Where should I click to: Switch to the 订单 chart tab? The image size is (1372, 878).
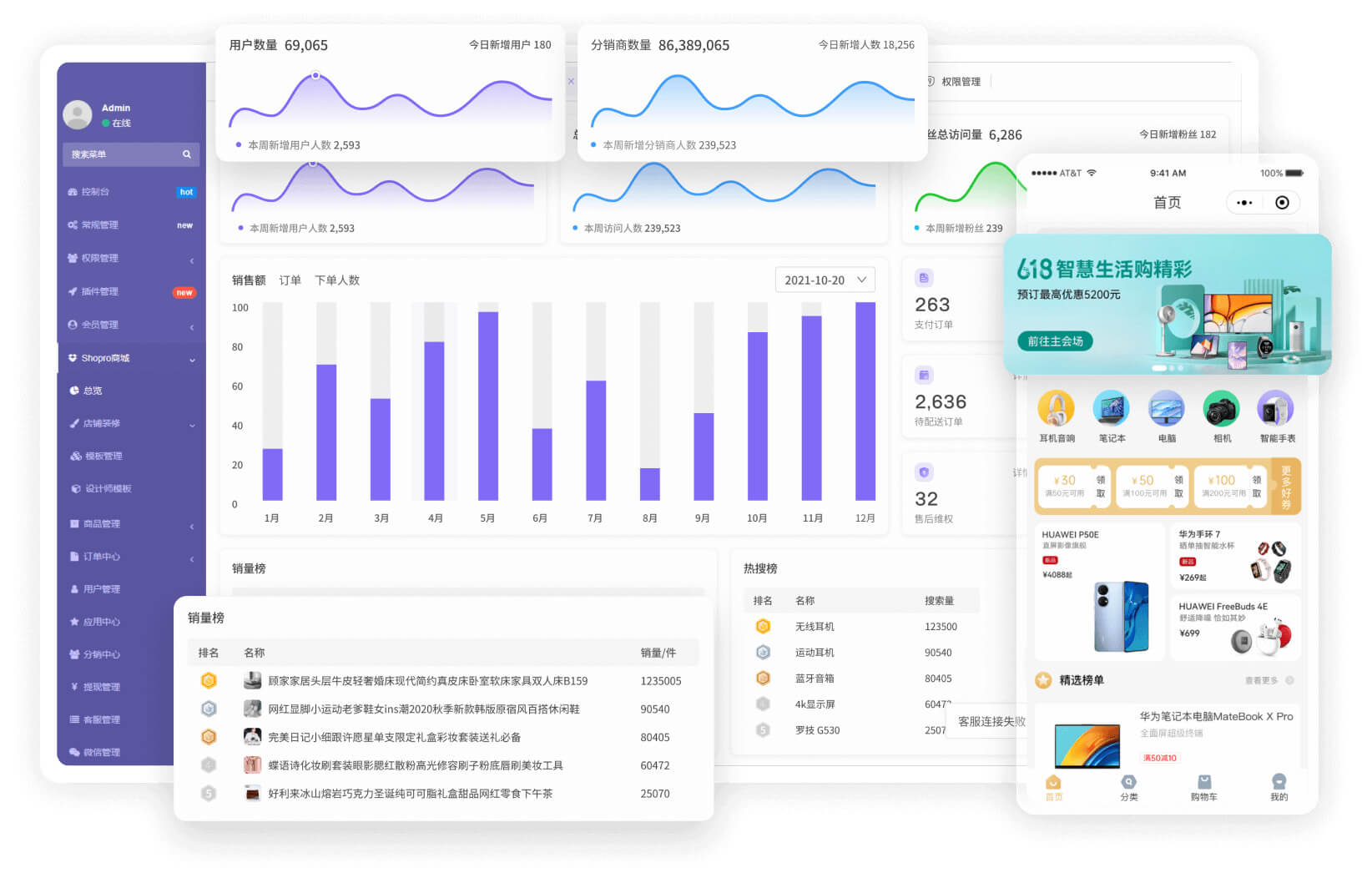coord(290,280)
